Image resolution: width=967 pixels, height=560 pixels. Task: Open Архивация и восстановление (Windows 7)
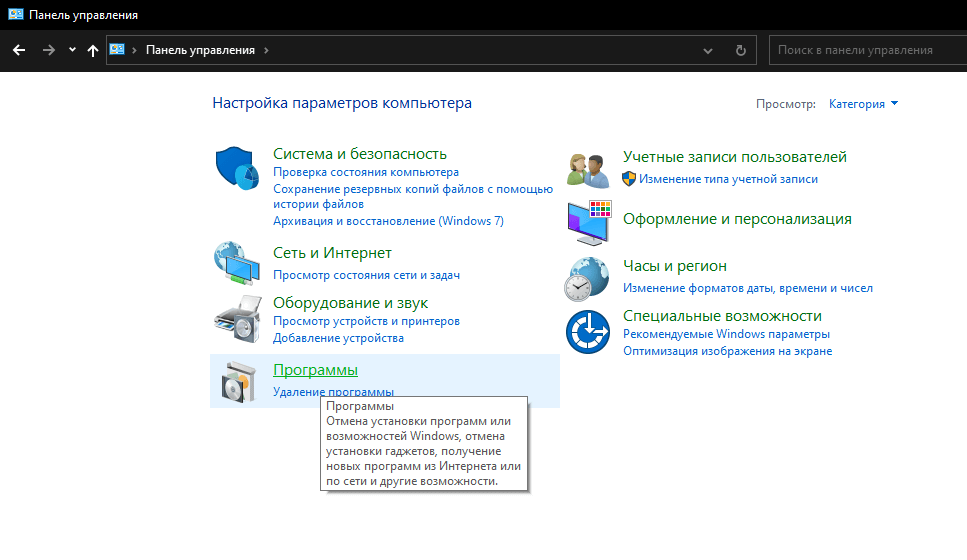tap(389, 221)
